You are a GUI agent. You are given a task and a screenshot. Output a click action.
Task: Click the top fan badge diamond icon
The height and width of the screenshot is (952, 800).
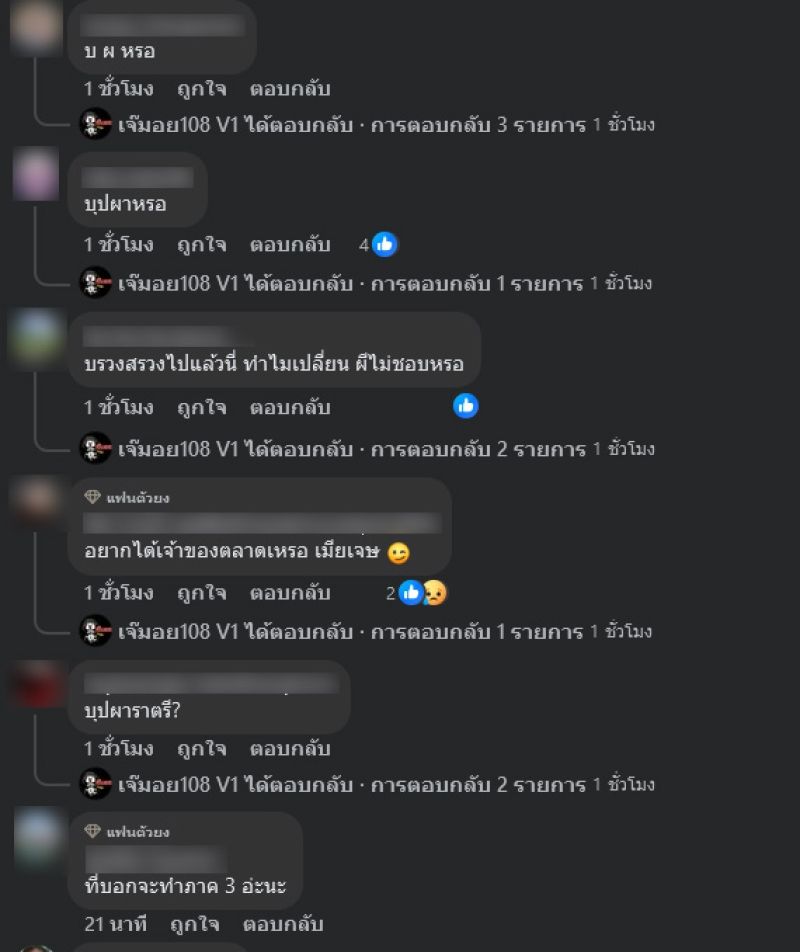pyautogui.click(x=92, y=497)
